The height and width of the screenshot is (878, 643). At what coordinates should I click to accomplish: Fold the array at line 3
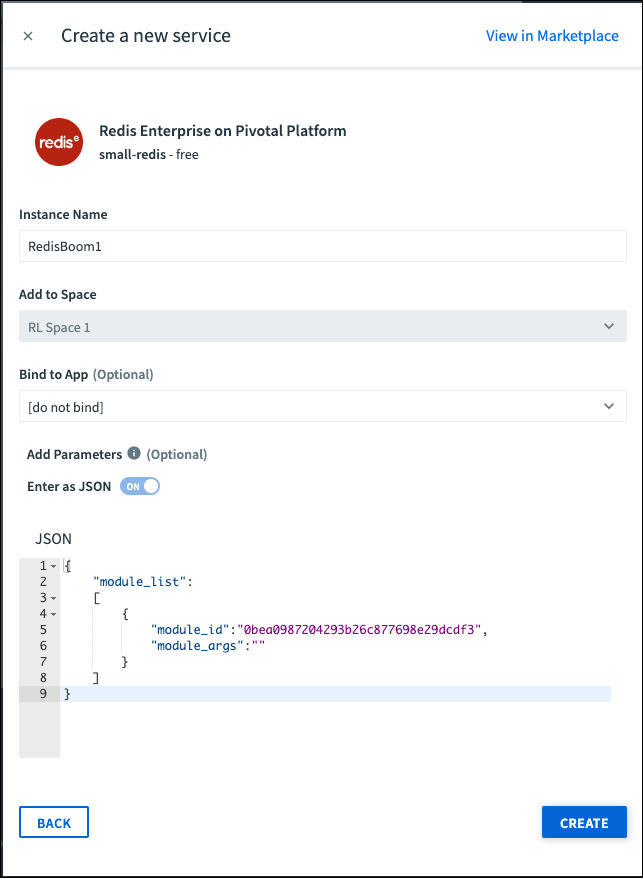coord(53,598)
